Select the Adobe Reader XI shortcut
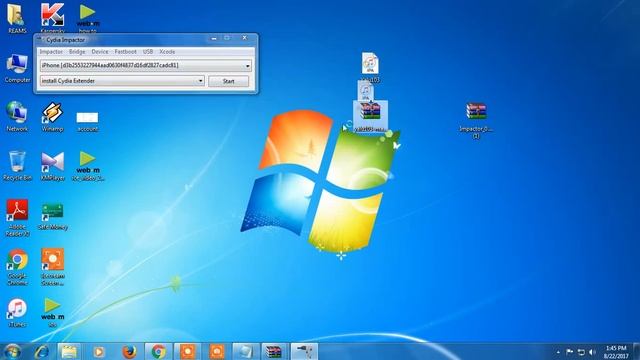 tap(17, 218)
